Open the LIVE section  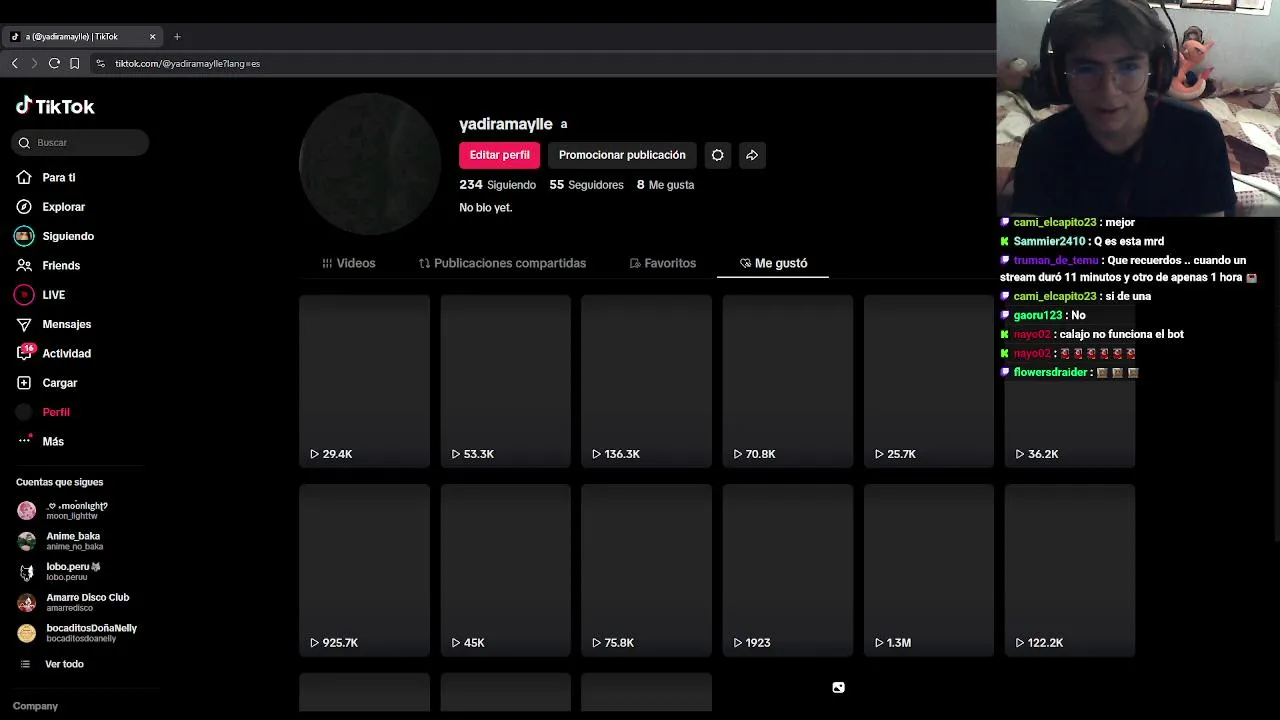[40, 295]
